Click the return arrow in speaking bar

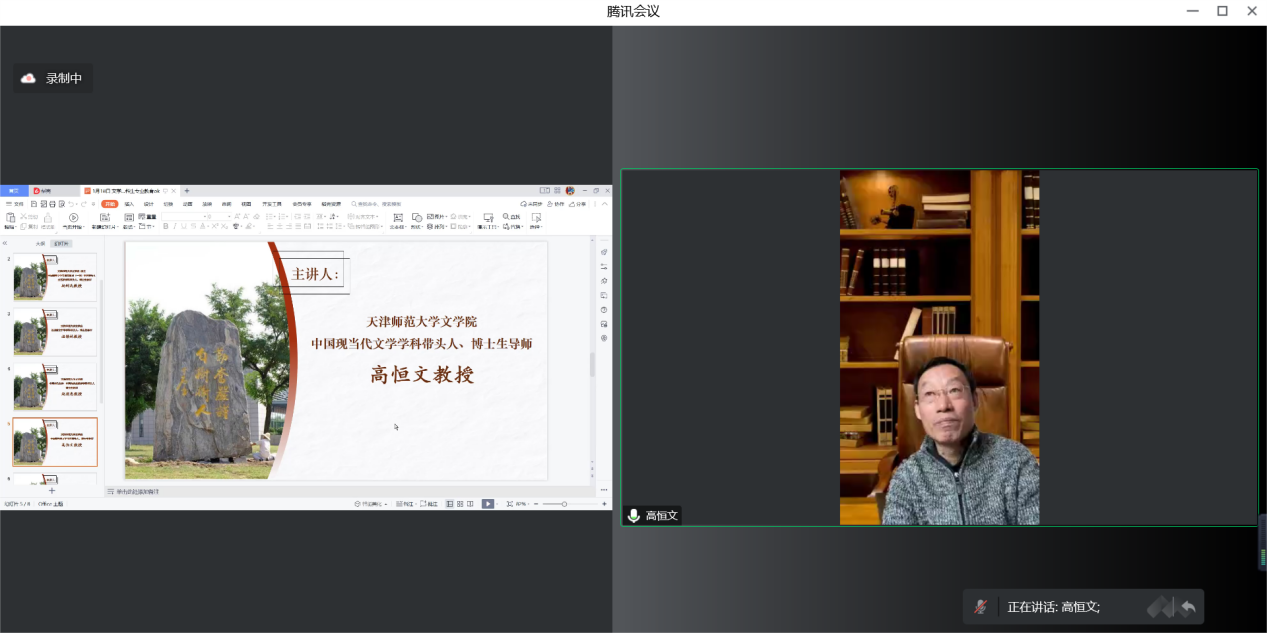point(1188,607)
